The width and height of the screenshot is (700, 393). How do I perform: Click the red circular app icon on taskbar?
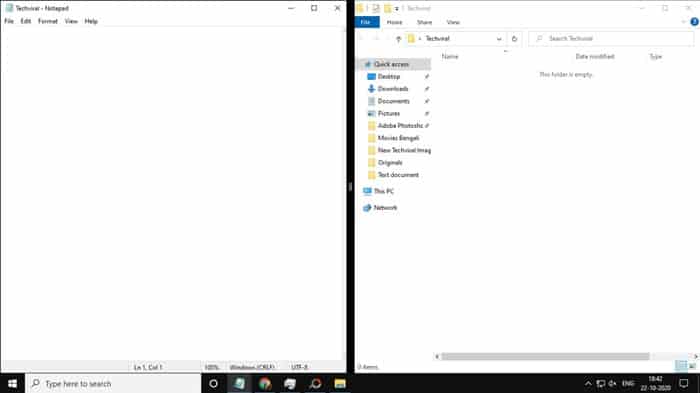coord(315,384)
